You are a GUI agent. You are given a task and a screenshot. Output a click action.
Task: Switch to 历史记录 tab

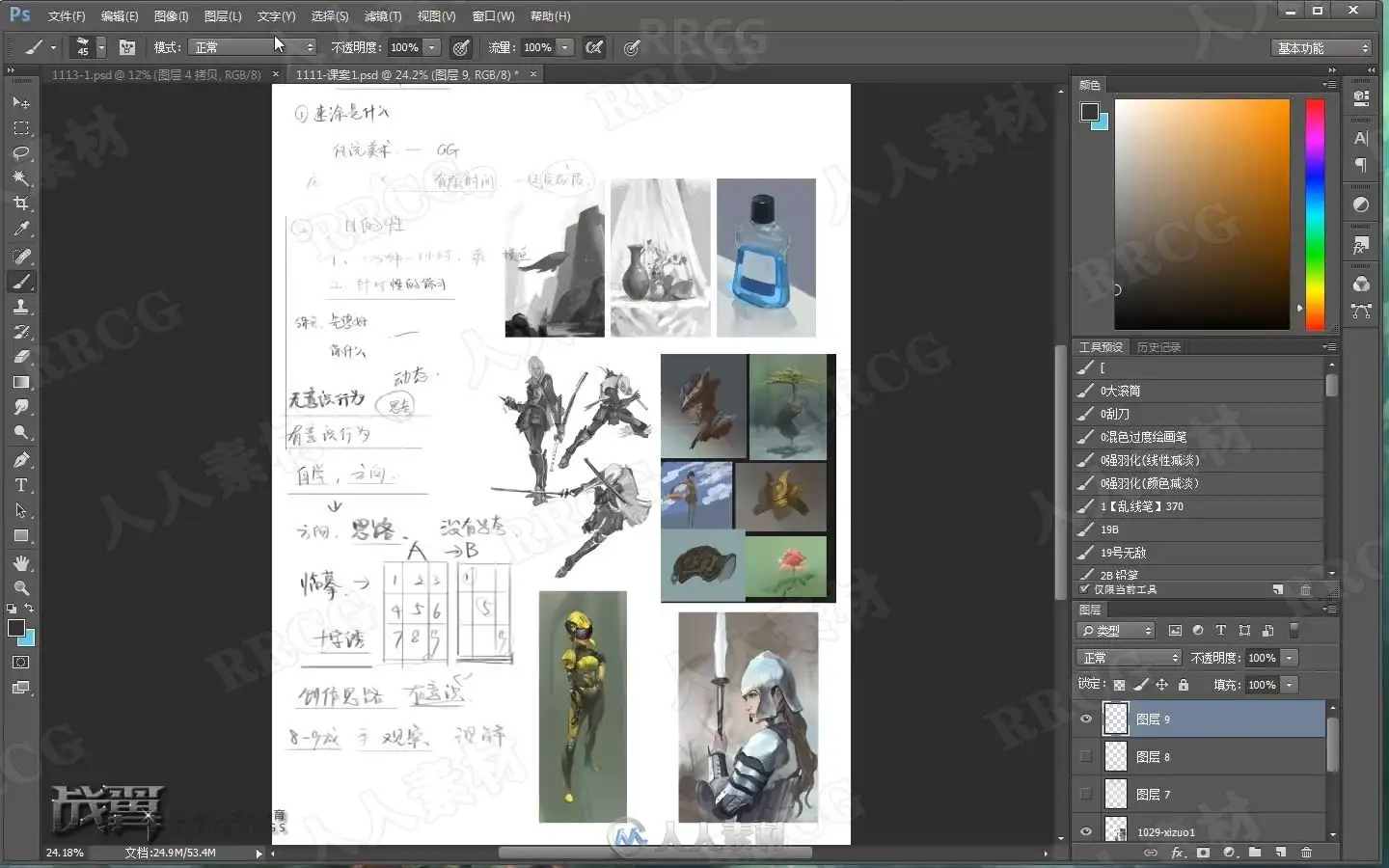pyautogui.click(x=1158, y=347)
